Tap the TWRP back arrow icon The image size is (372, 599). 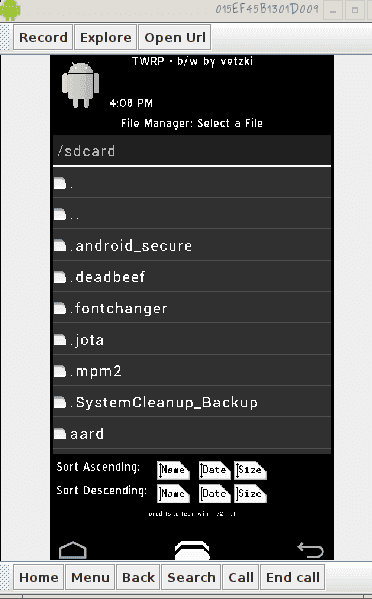pos(310,550)
